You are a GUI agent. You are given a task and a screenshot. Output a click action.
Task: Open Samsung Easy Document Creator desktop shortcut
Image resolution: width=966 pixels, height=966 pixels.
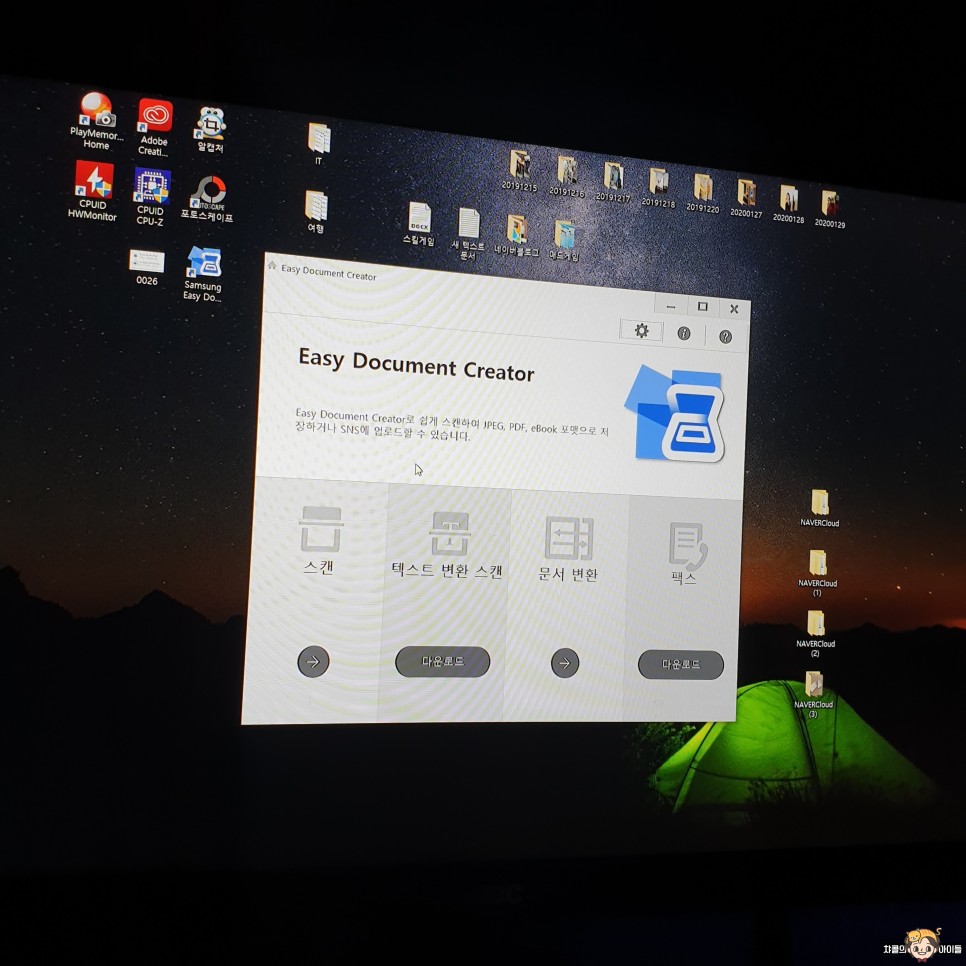[x=204, y=264]
